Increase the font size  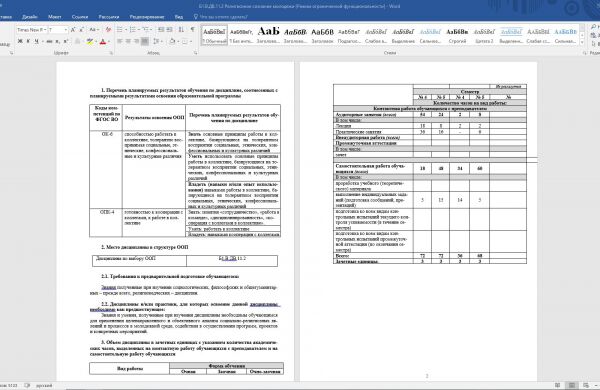pyautogui.click(x=73, y=29)
